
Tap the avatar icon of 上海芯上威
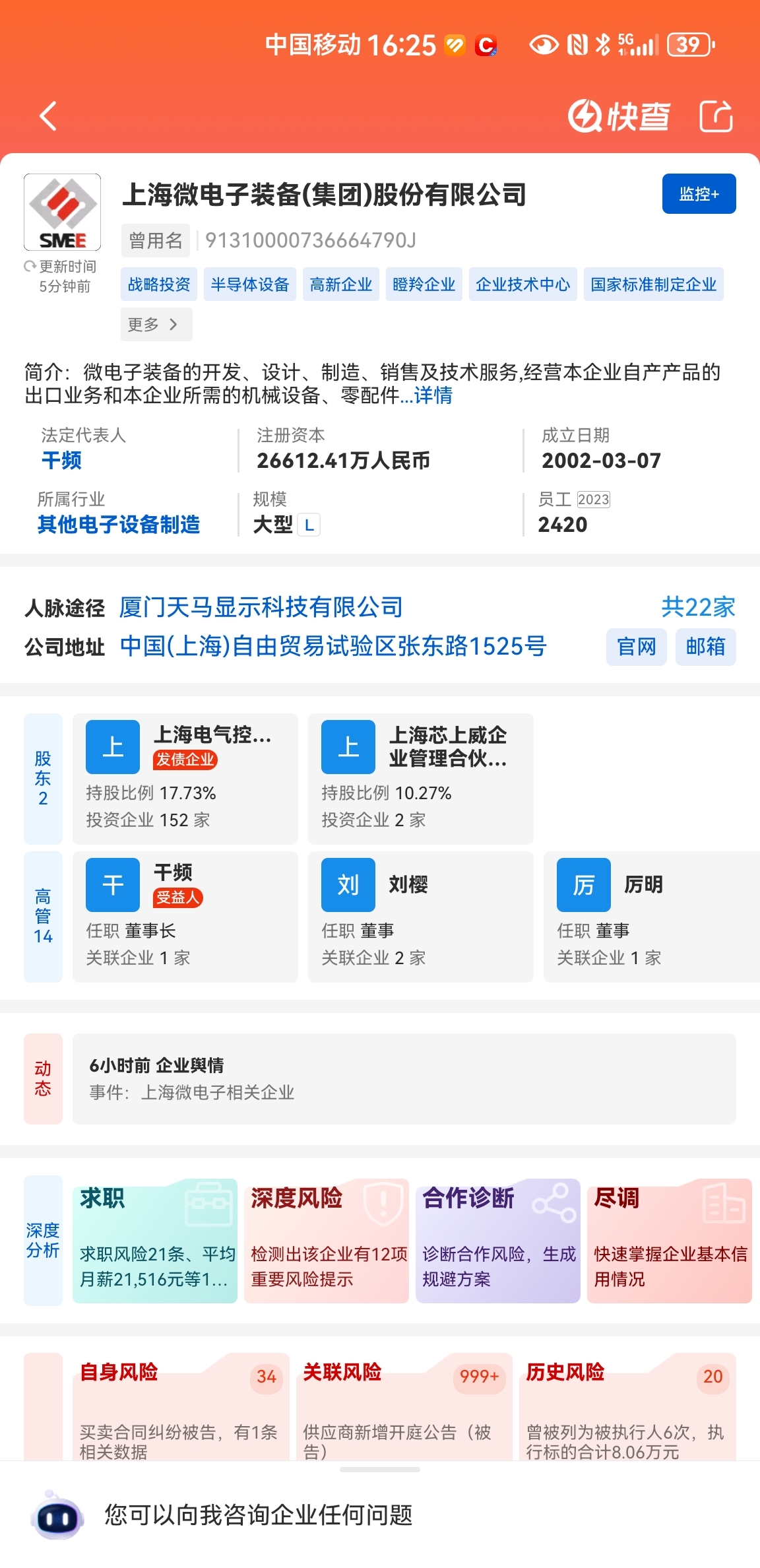coord(348,747)
